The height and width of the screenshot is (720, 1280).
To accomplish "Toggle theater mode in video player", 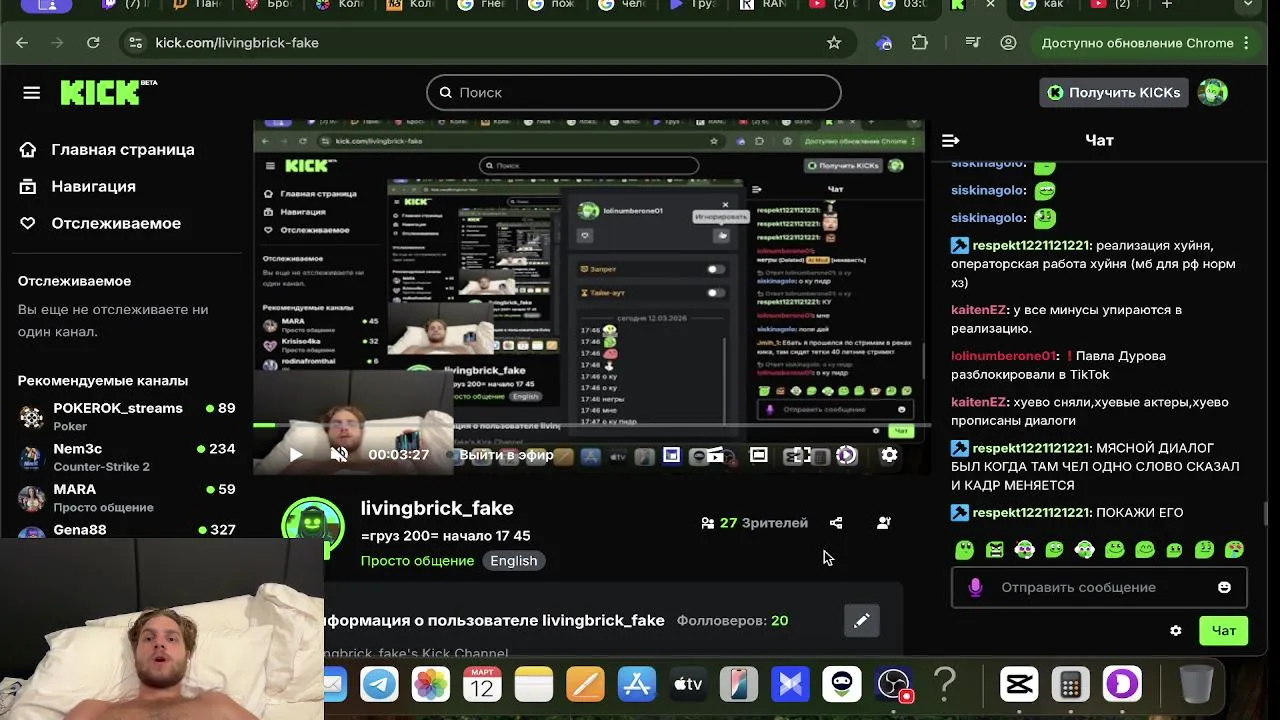I will (759, 455).
